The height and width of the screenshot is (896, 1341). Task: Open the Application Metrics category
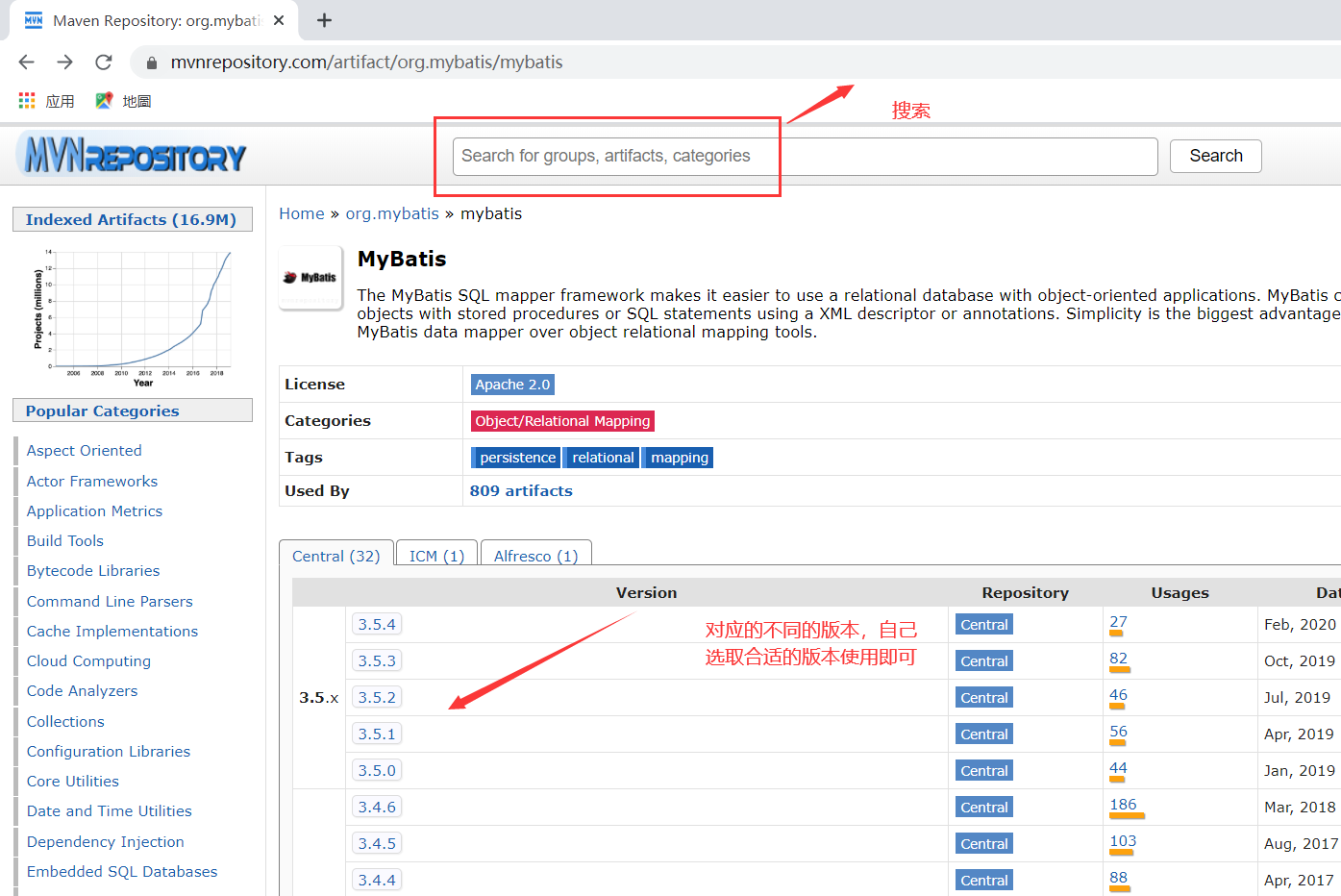click(94, 511)
